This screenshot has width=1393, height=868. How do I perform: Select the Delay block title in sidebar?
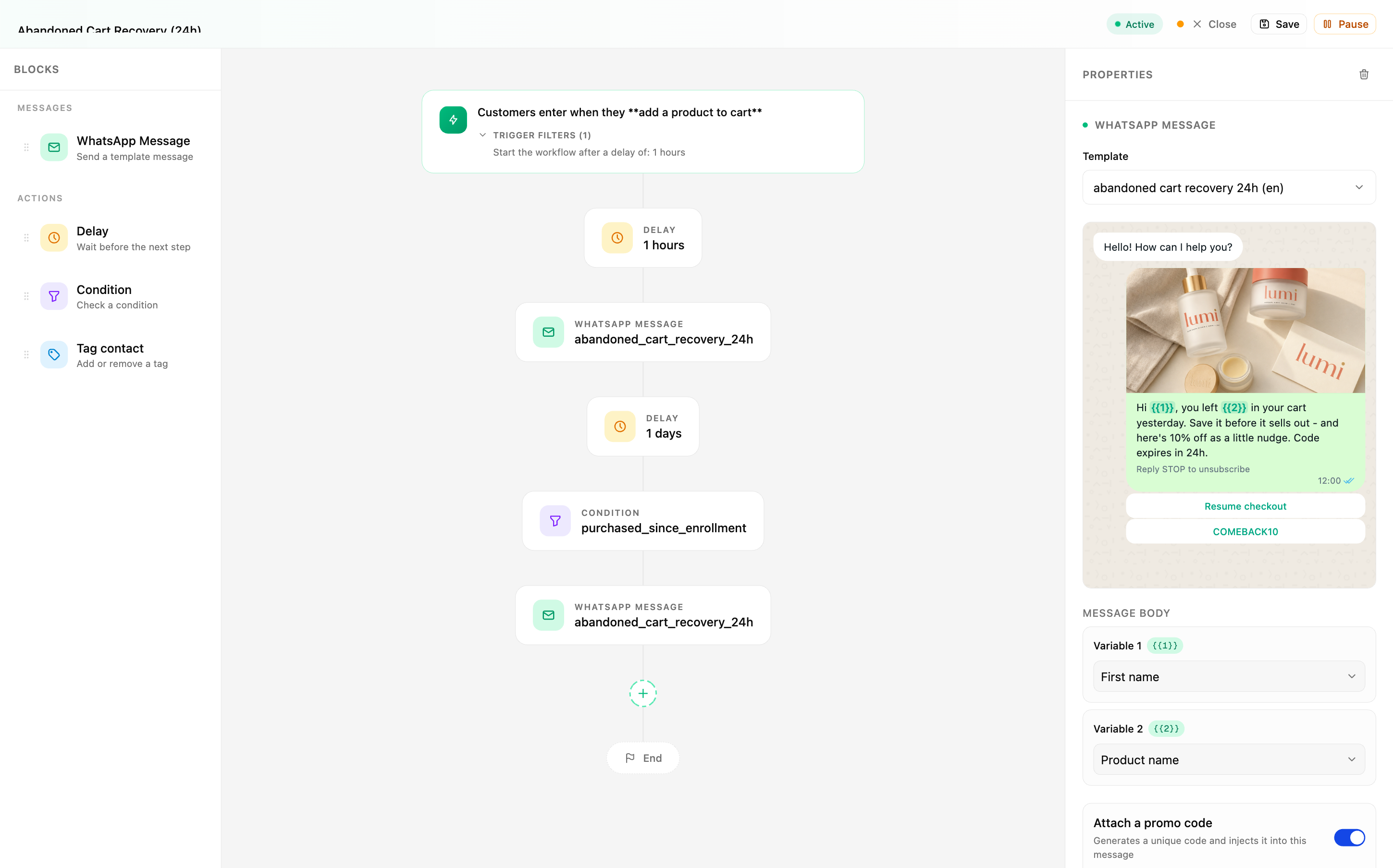tap(92, 232)
